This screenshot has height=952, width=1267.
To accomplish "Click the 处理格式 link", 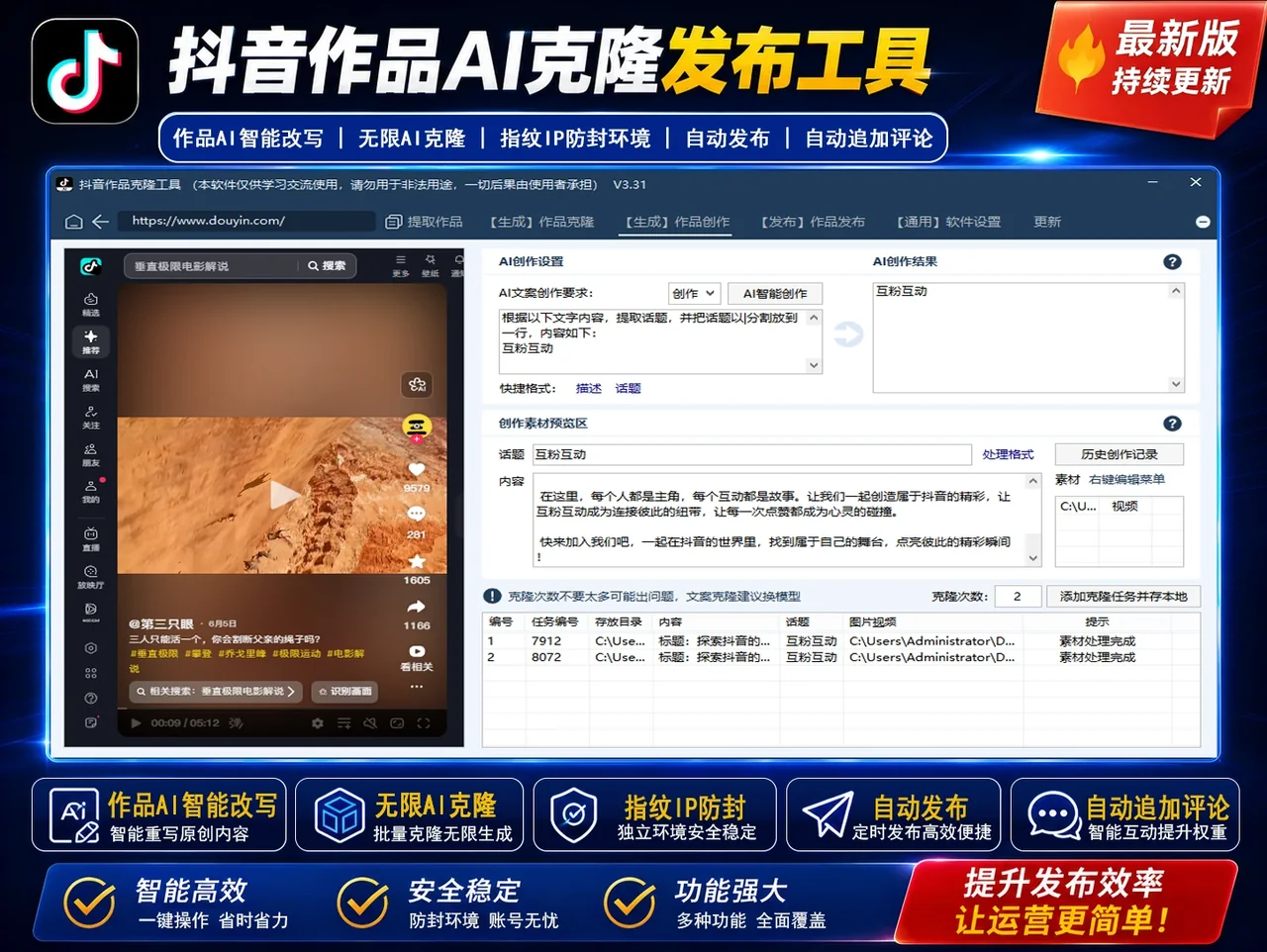I will (1008, 454).
